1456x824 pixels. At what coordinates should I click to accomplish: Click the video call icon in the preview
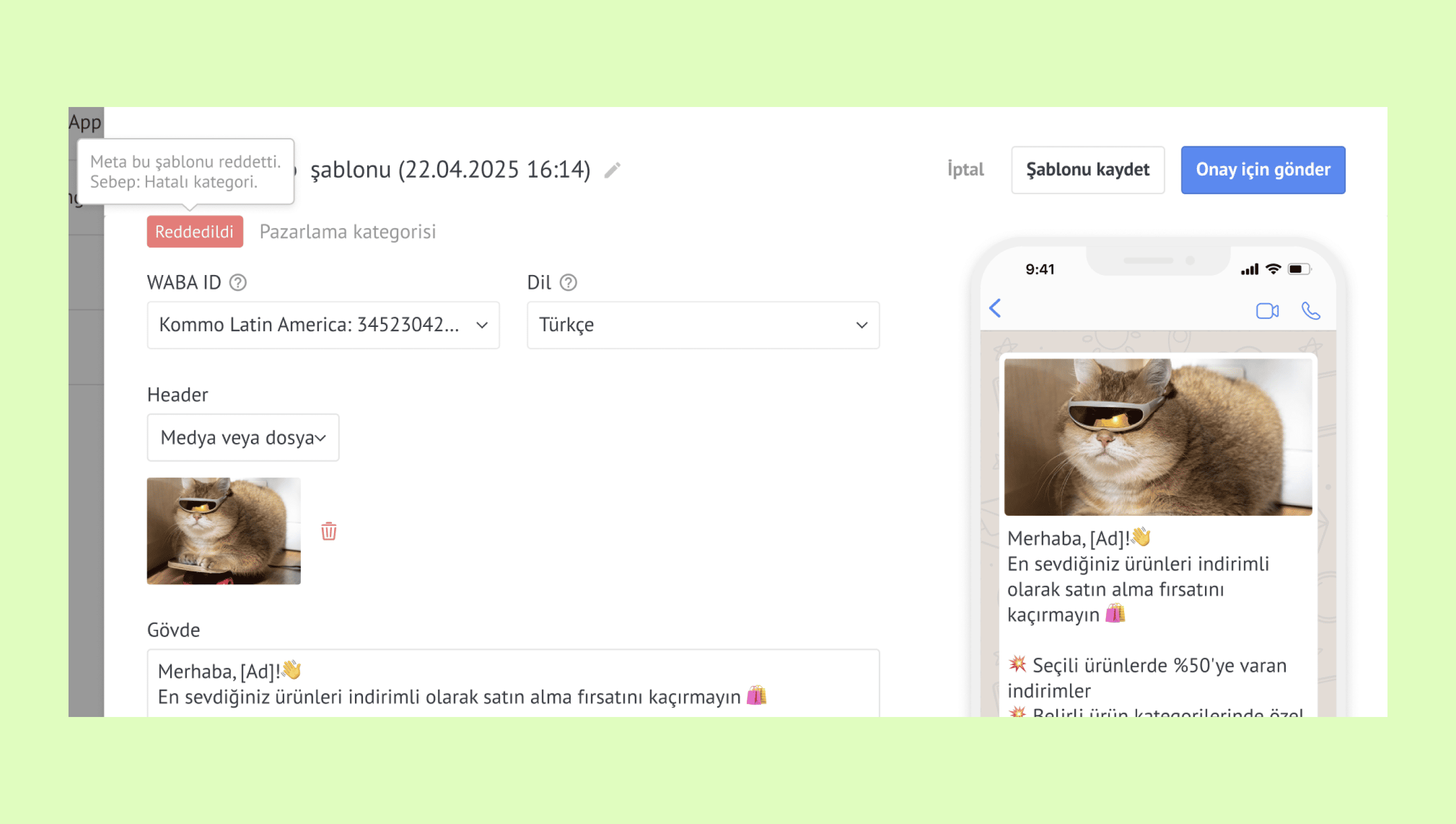1267,311
